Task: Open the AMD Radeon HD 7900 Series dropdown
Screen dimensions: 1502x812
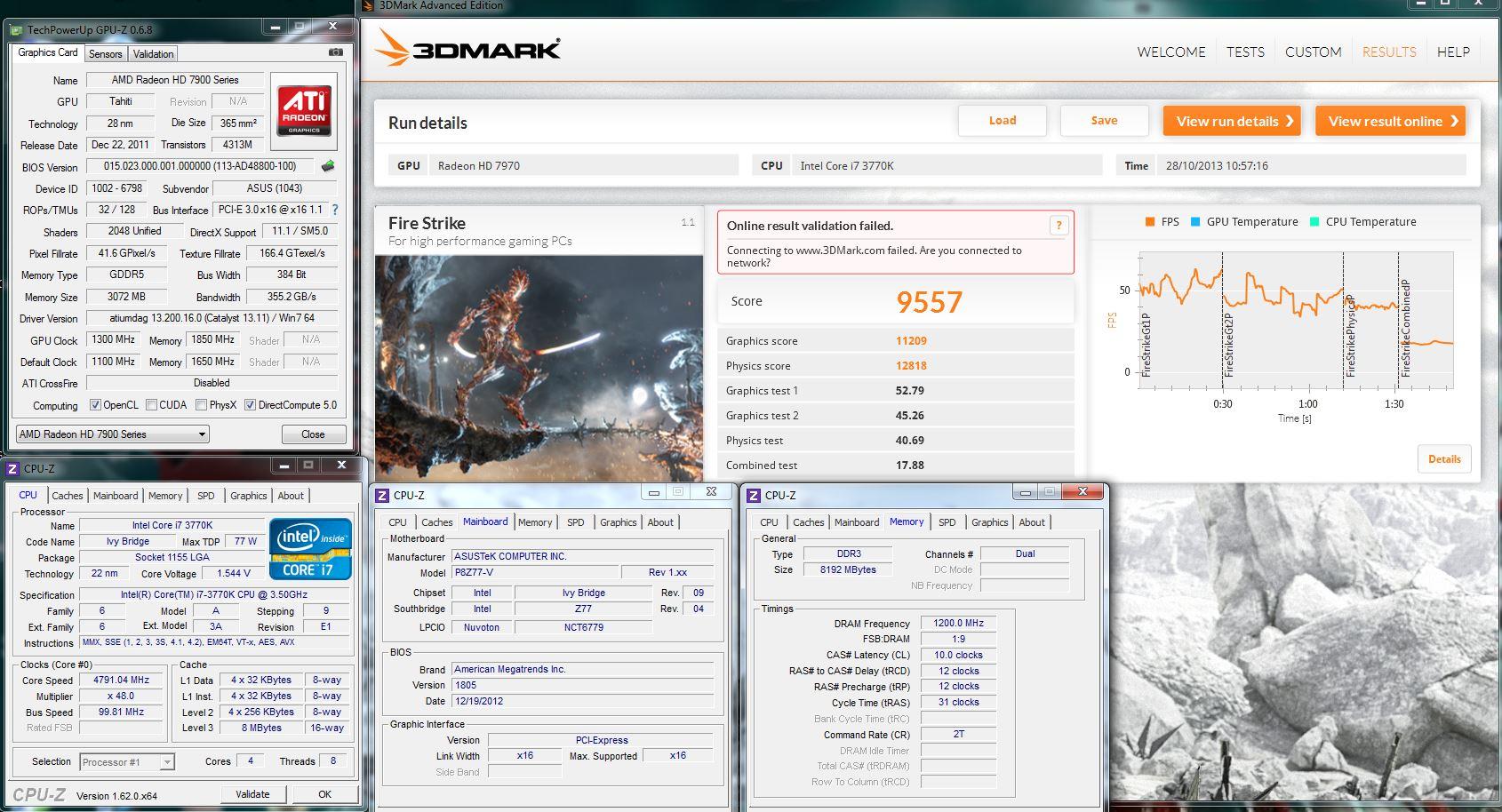Action: (112, 434)
